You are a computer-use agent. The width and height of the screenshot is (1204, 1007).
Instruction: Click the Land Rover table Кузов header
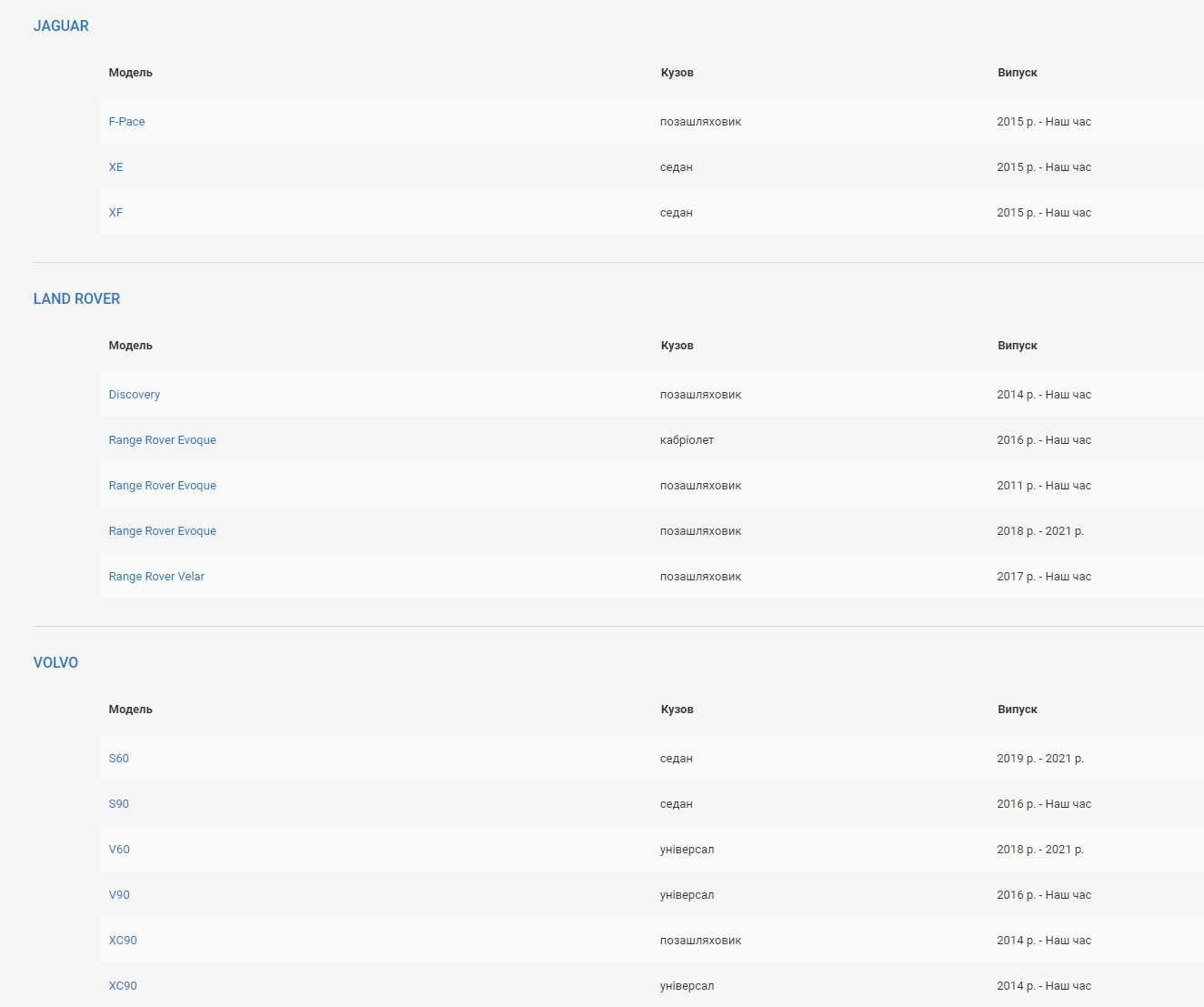677,345
